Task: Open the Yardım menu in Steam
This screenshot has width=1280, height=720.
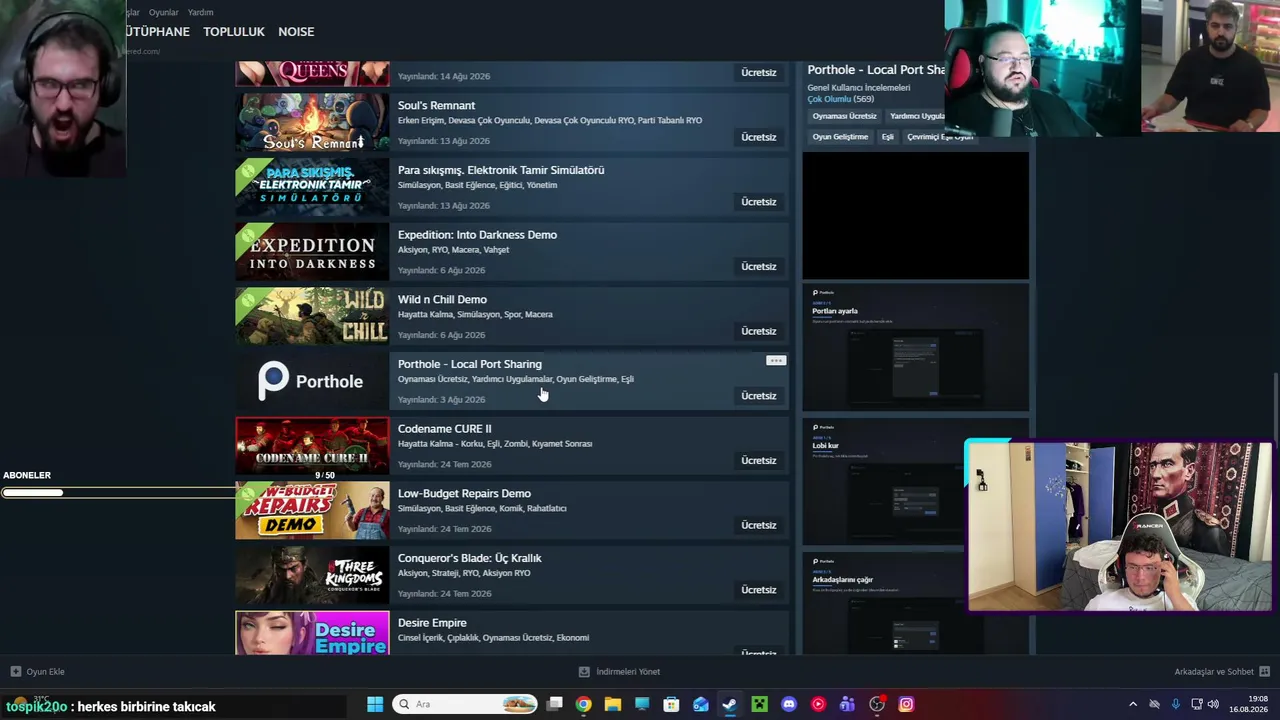Action: coord(201,12)
